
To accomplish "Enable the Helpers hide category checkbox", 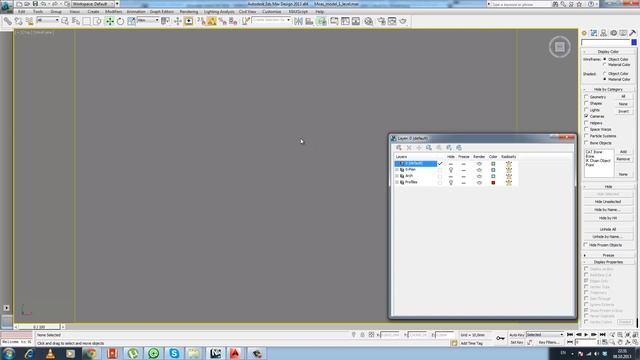I will (x=587, y=123).
